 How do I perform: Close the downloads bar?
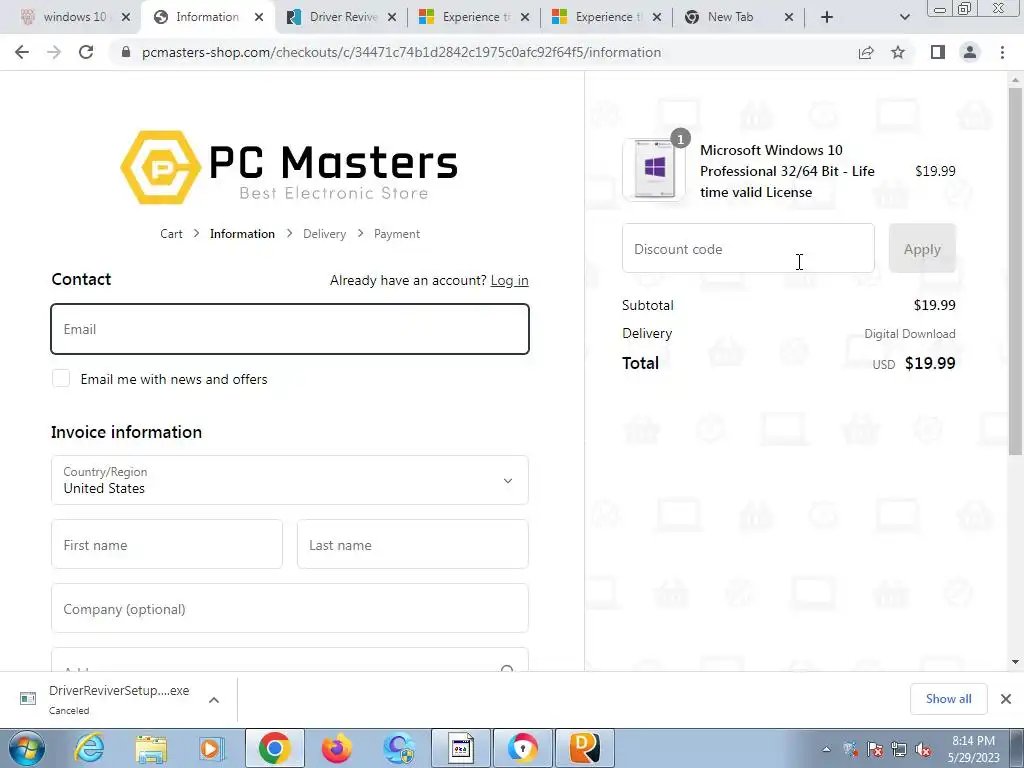(x=1006, y=699)
